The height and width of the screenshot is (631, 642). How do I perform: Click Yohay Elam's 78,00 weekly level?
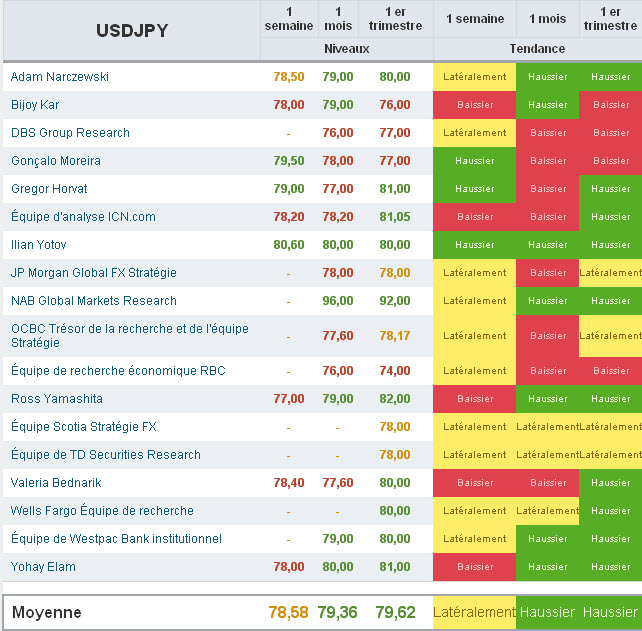click(289, 566)
